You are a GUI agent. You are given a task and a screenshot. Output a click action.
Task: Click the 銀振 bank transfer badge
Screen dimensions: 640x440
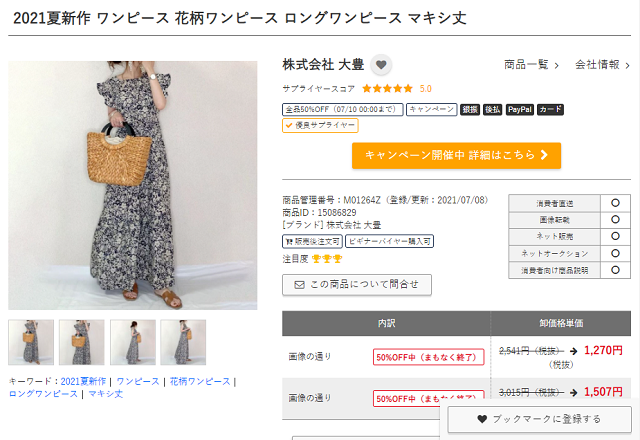[470, 109]
